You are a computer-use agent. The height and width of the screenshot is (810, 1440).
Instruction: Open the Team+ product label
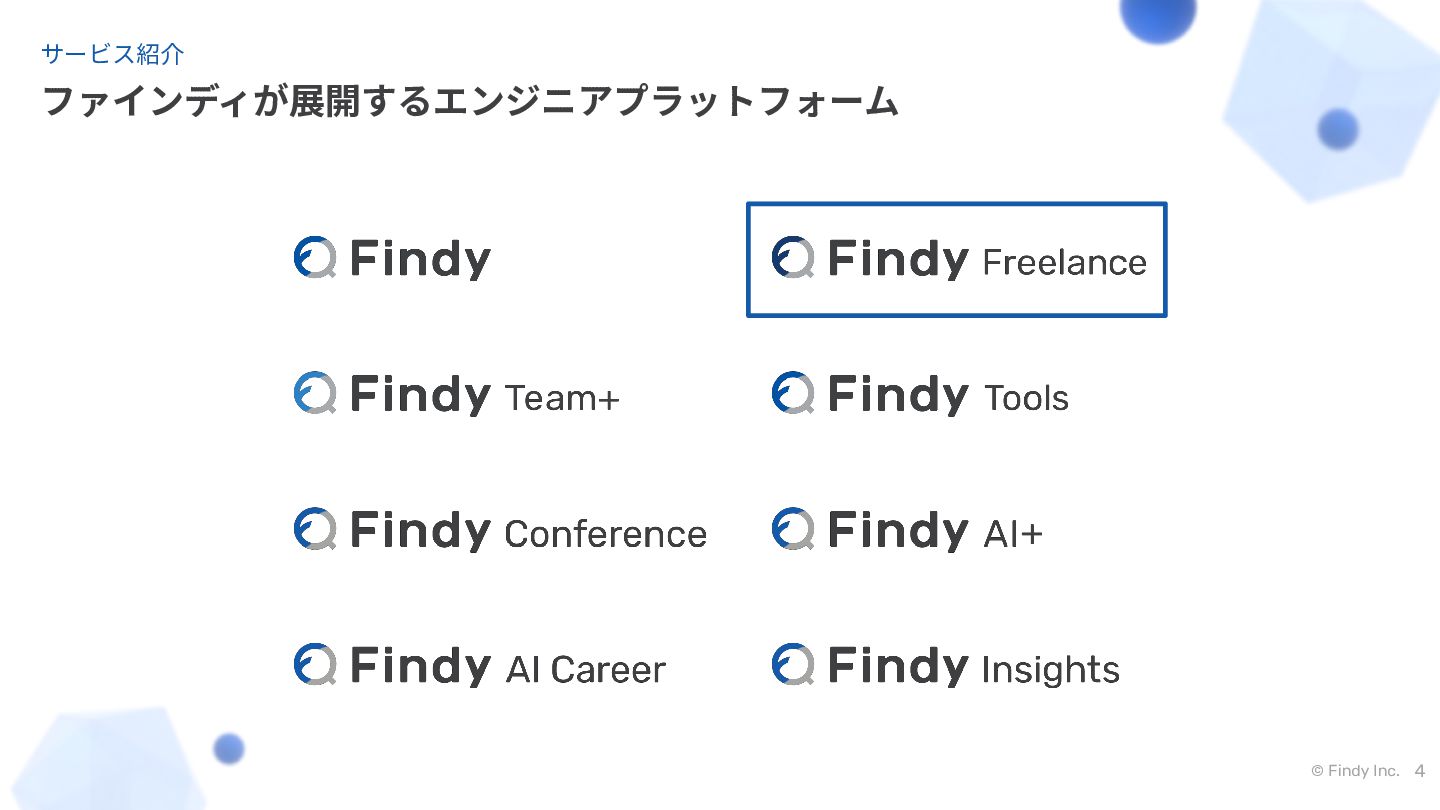562,398
